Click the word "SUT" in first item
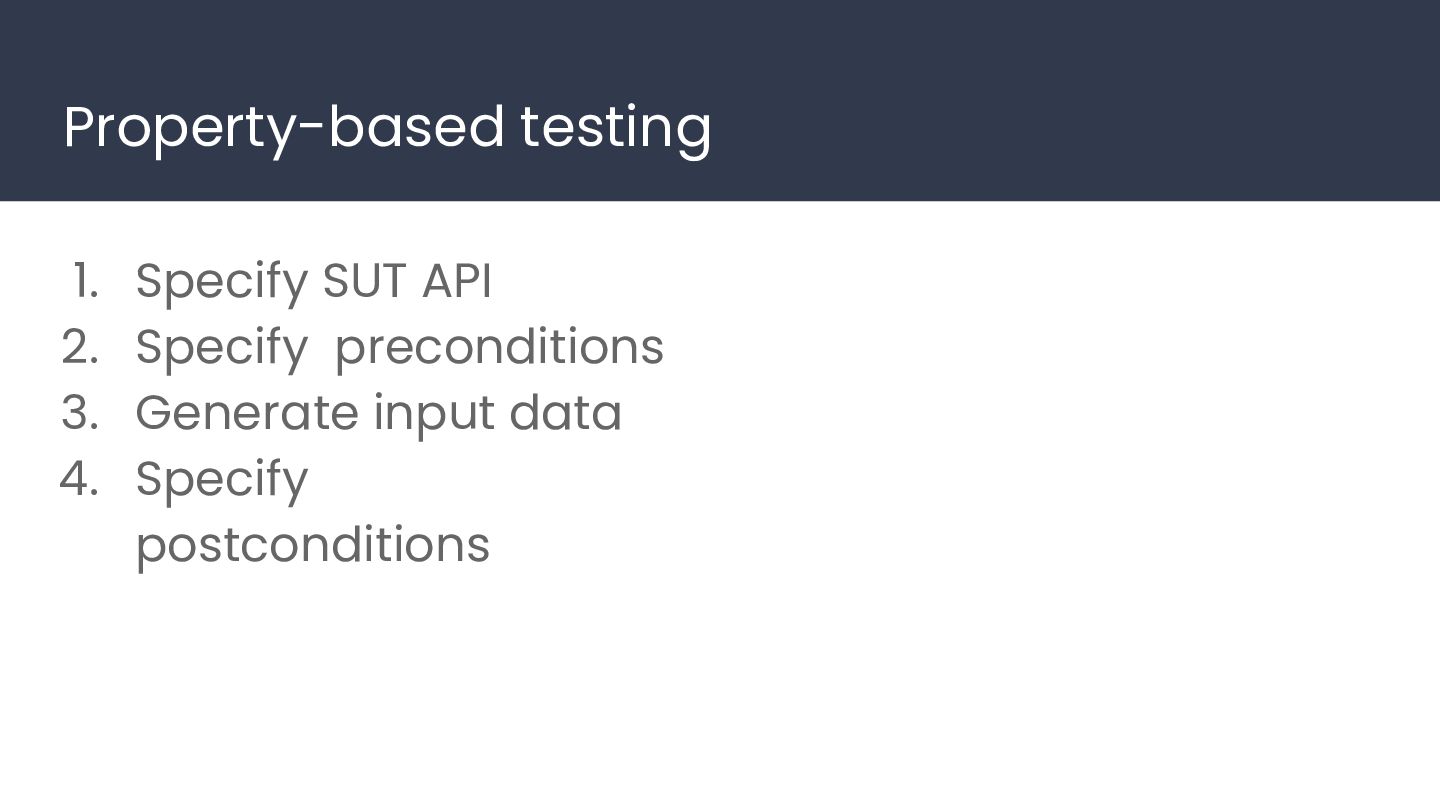The width and height of the screenshot is (1440, 810). pos(364,281)
